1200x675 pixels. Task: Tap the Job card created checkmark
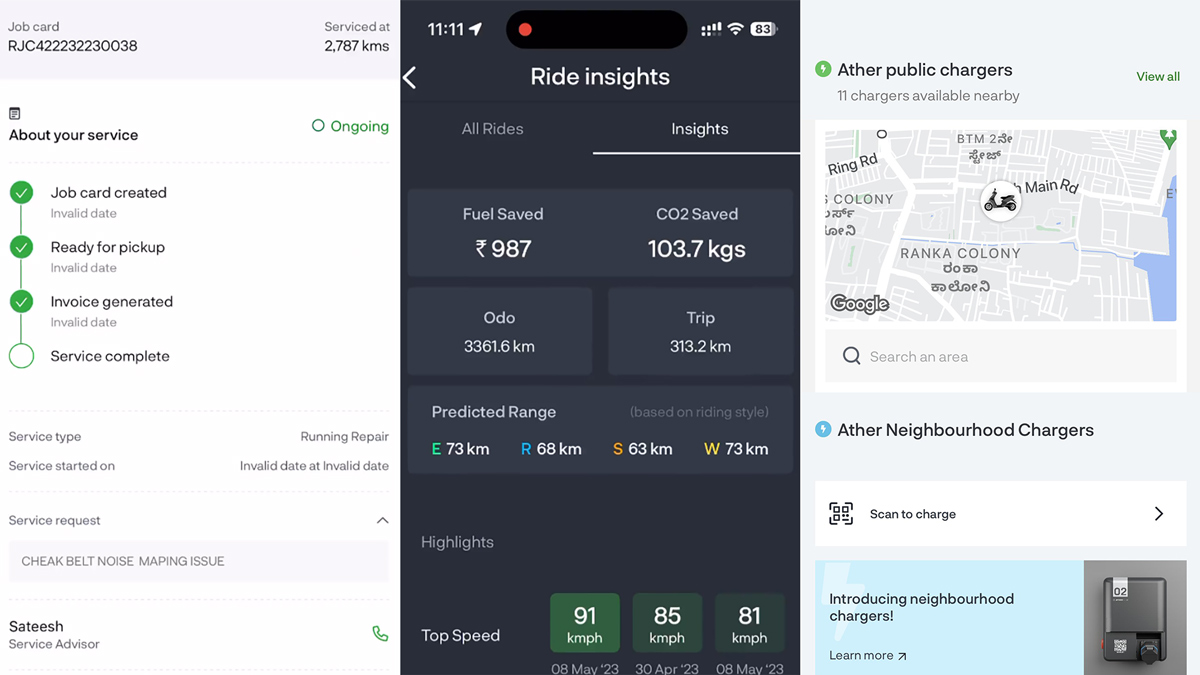[x=22, y=193]
